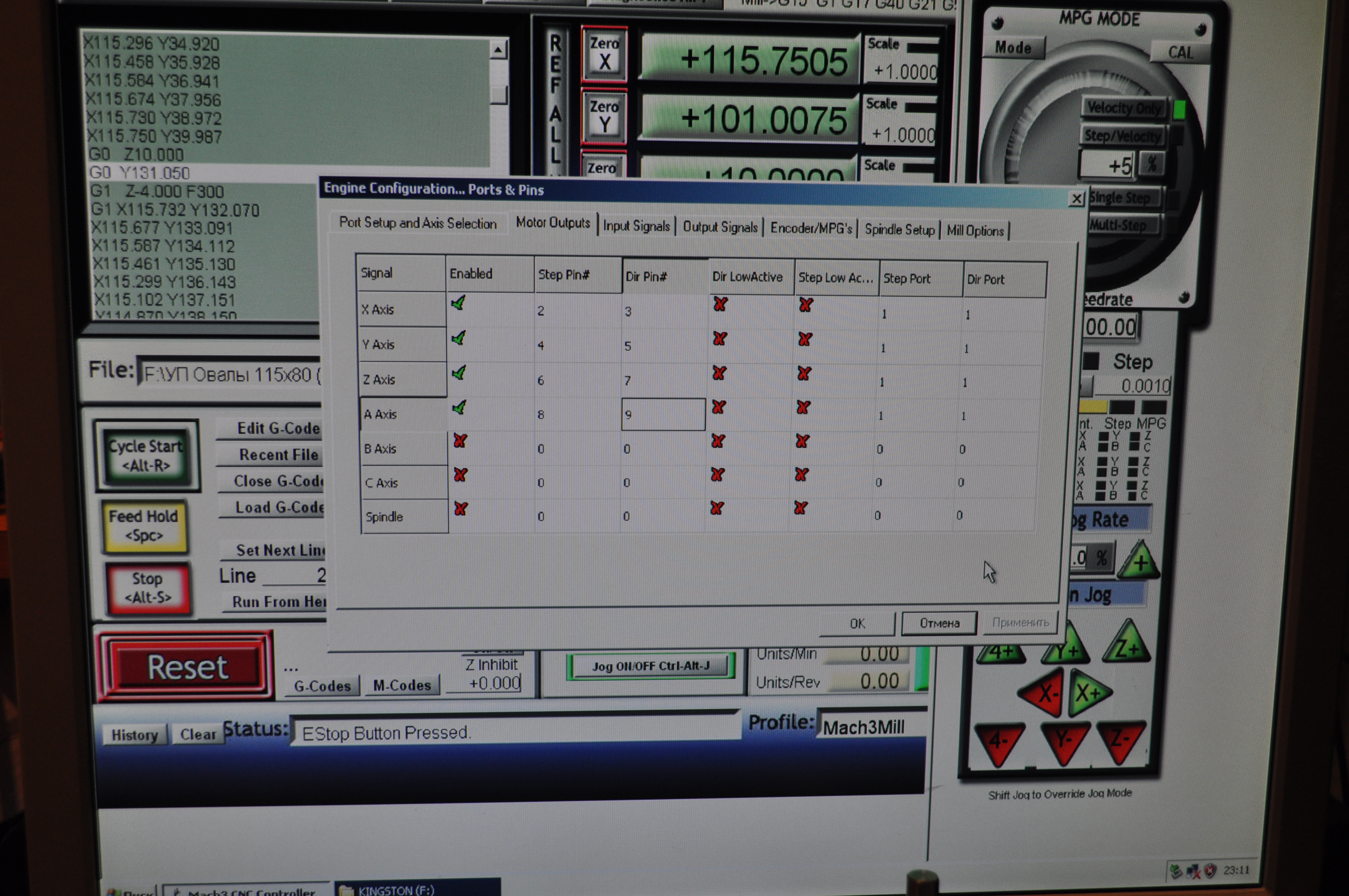Click the Zero Y button

[x=605, y=117]
